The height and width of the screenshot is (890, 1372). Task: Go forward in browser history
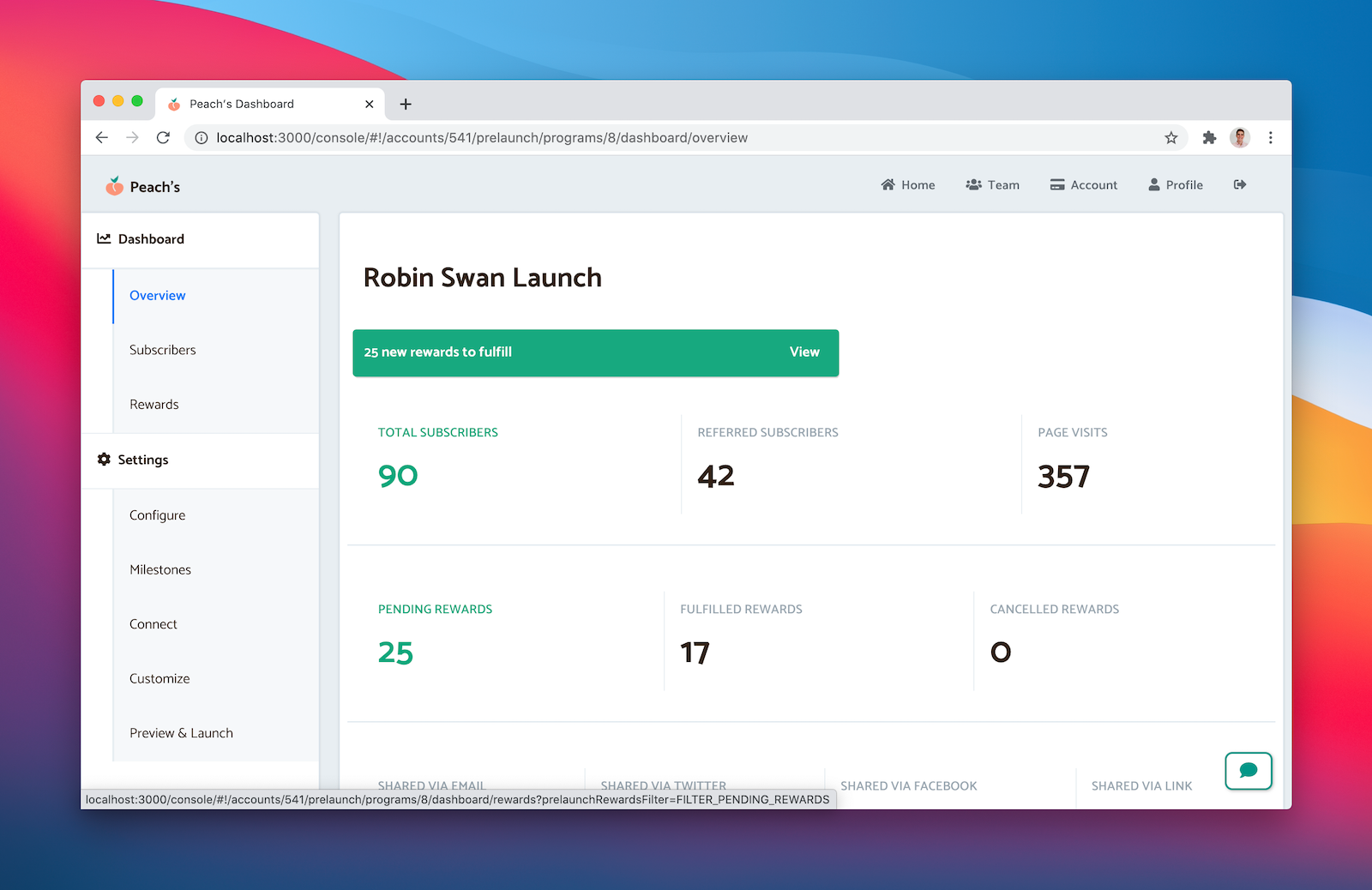(x=132, y=137)
